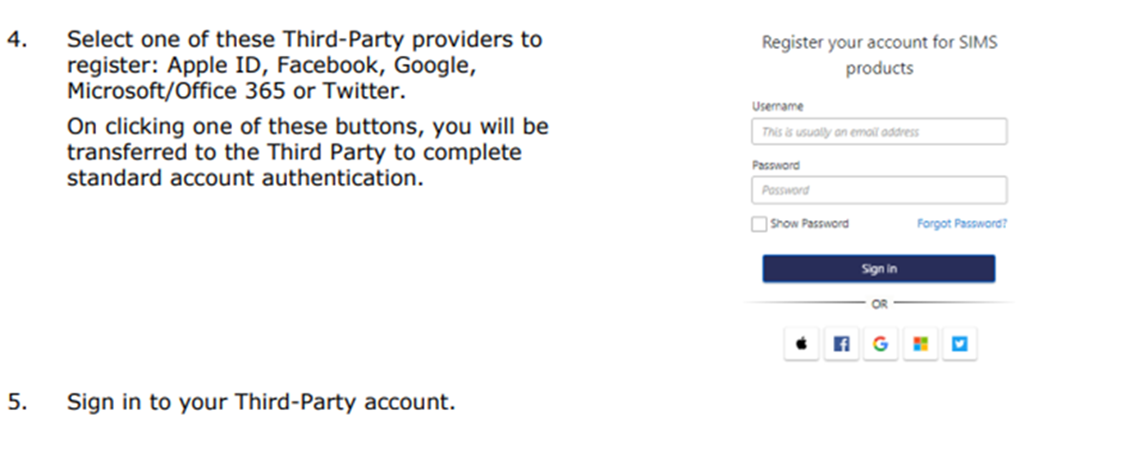Register using the Apple ID icon
The width and height of the screenshot is (1130, 461).
[801, 344]
